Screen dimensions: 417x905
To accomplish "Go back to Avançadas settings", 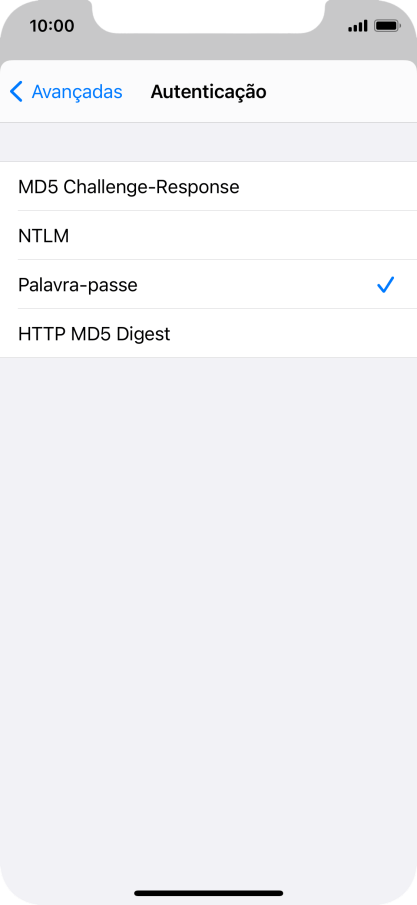I will pyautogui.click(x=66, y=92).
